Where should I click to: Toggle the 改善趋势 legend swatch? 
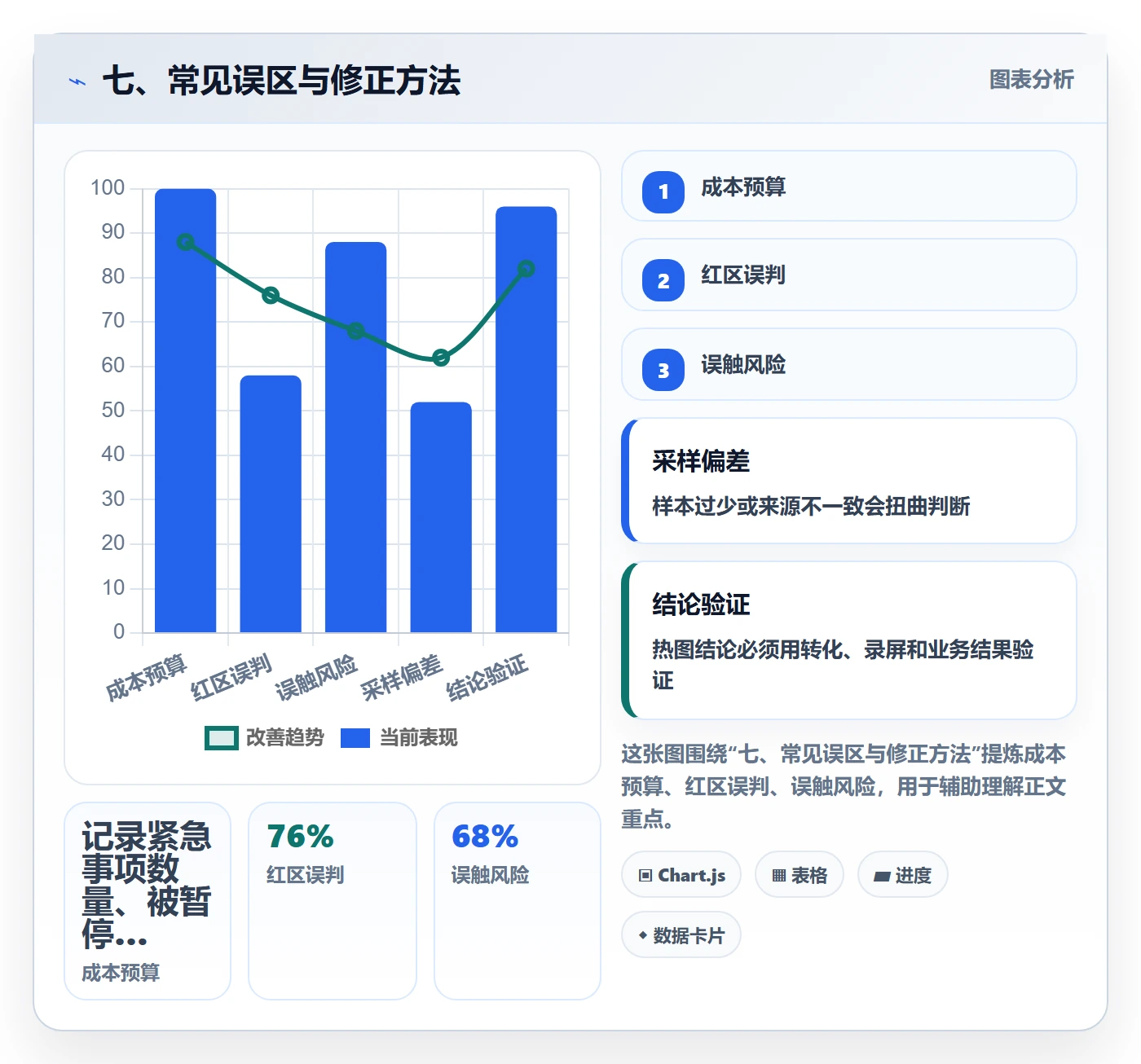click(222, 737)
